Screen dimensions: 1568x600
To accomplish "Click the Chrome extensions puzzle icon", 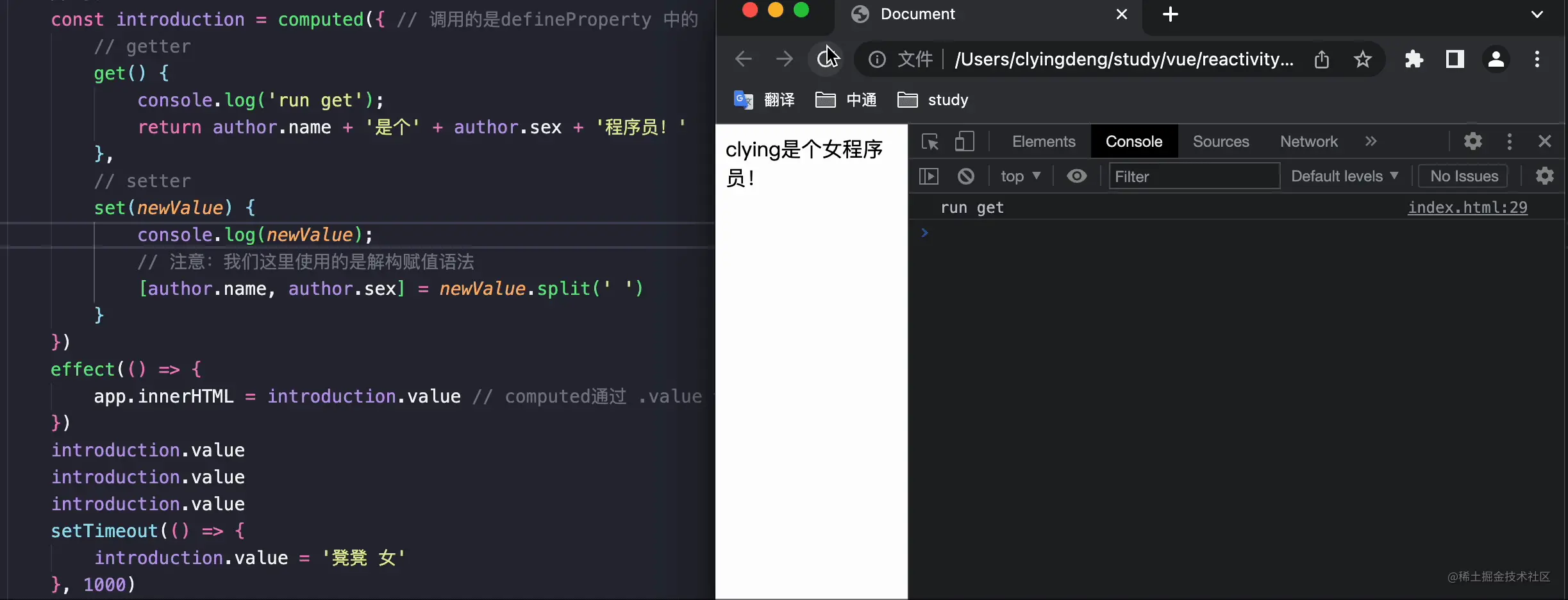I will point(1414,60).
